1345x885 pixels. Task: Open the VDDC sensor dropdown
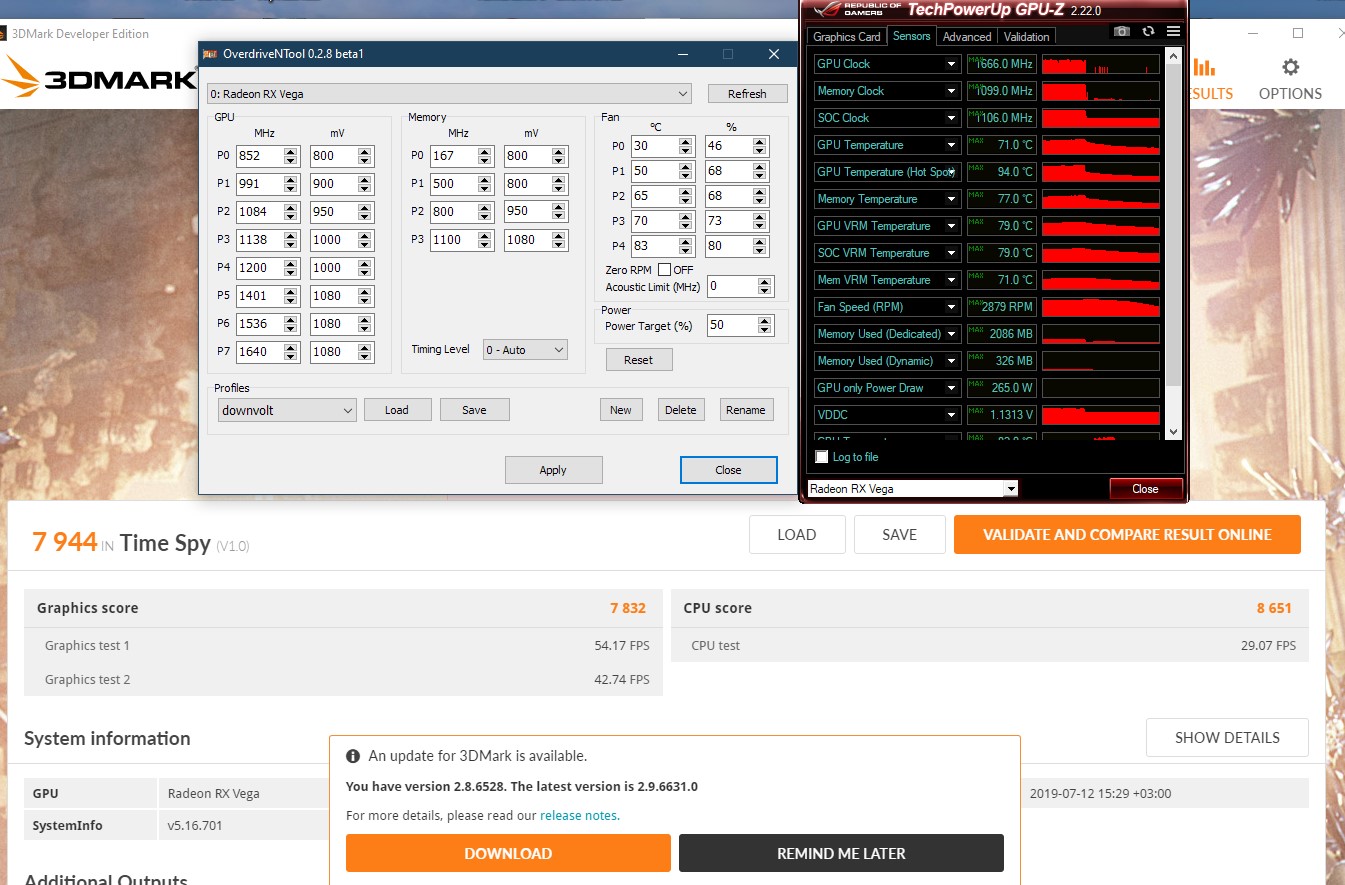pyautogui.click(x=951, y=415)
